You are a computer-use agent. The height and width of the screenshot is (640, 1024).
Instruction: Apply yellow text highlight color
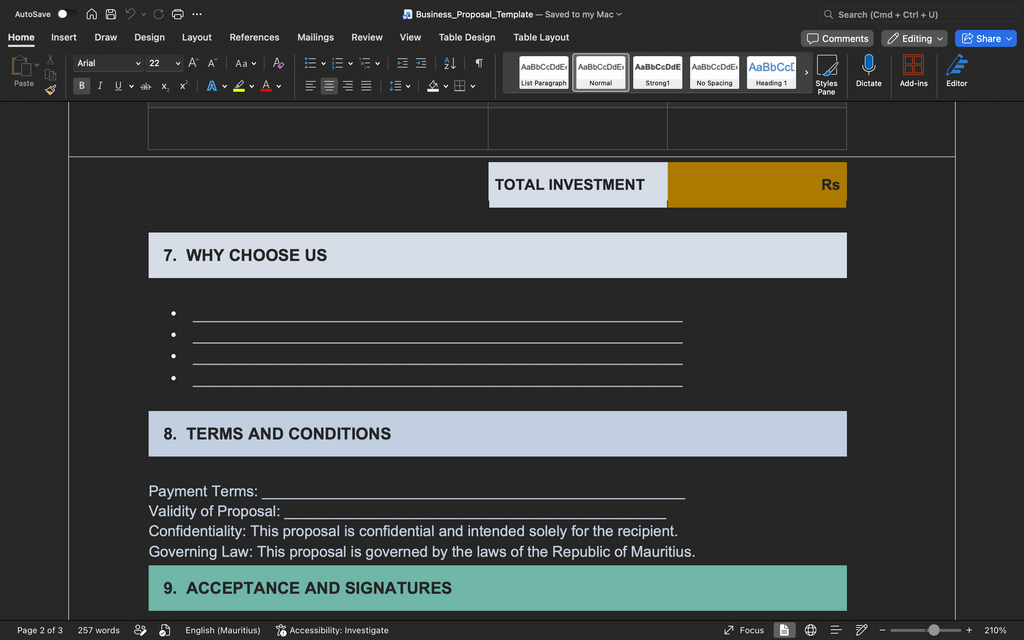click(x=239, y=86)
